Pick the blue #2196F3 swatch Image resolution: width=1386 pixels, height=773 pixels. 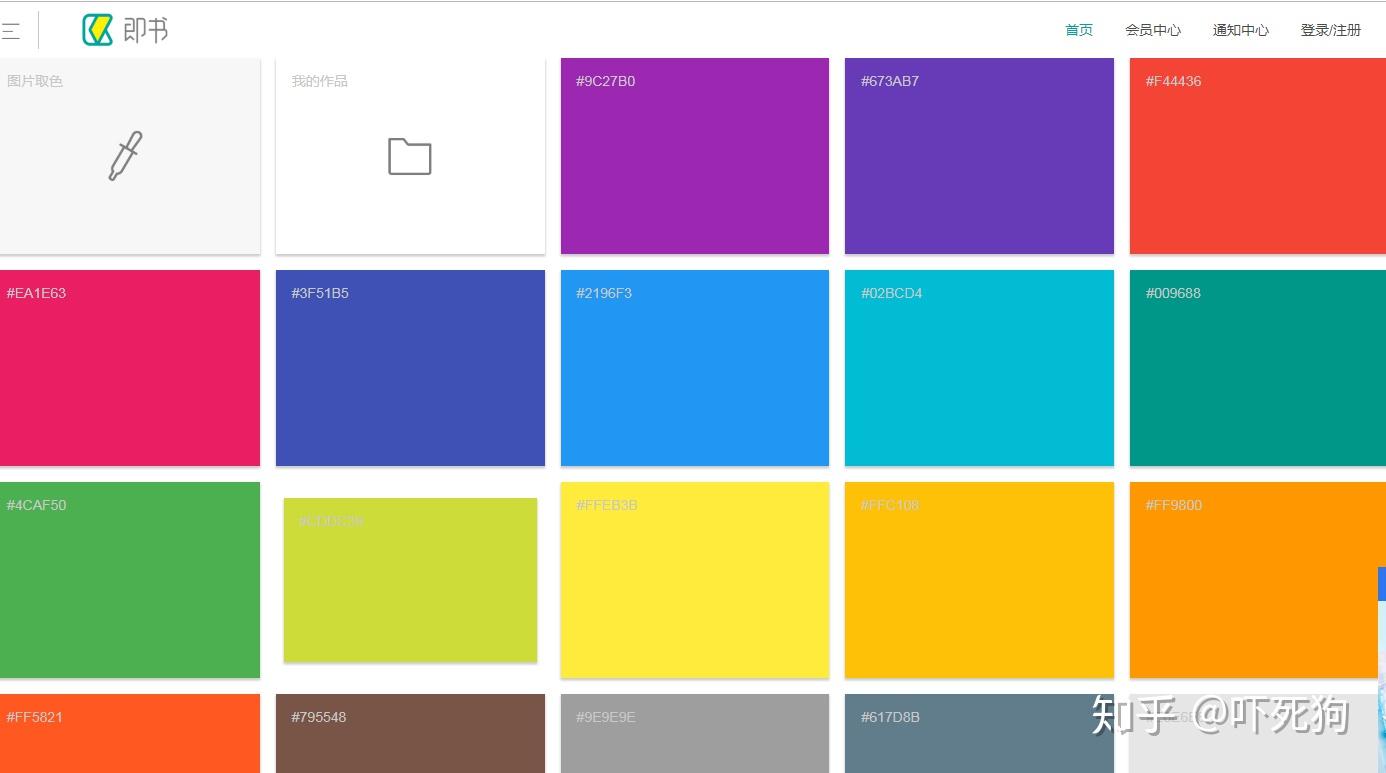tap(695, 368)
